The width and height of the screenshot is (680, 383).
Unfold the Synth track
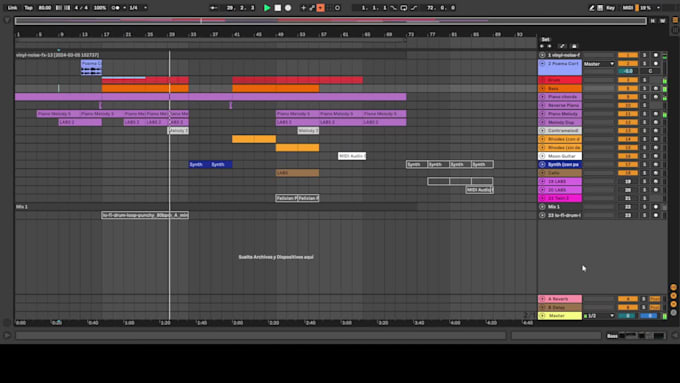point(542,164)
